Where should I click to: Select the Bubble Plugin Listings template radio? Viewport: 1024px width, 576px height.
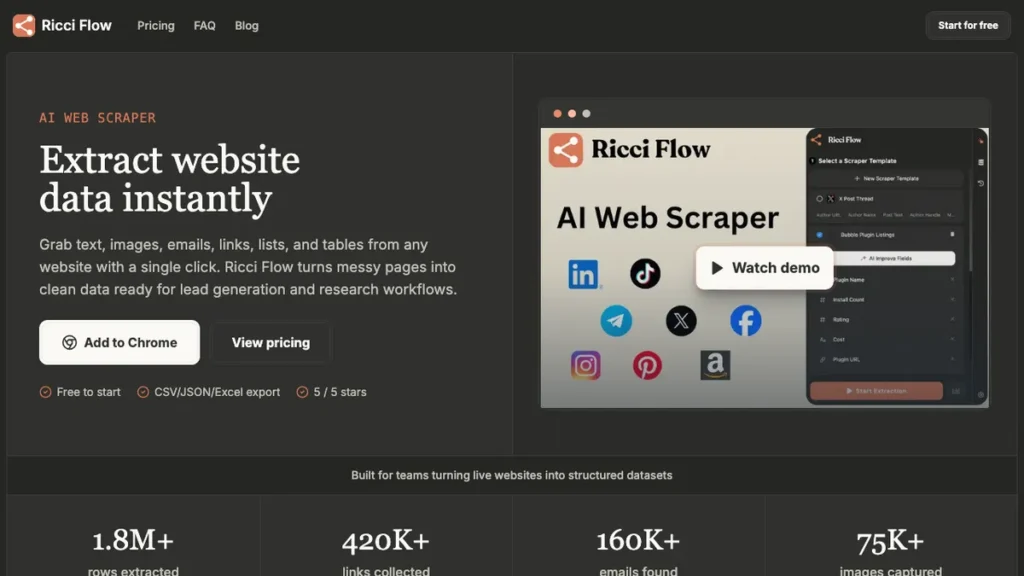tap(819, 234)
